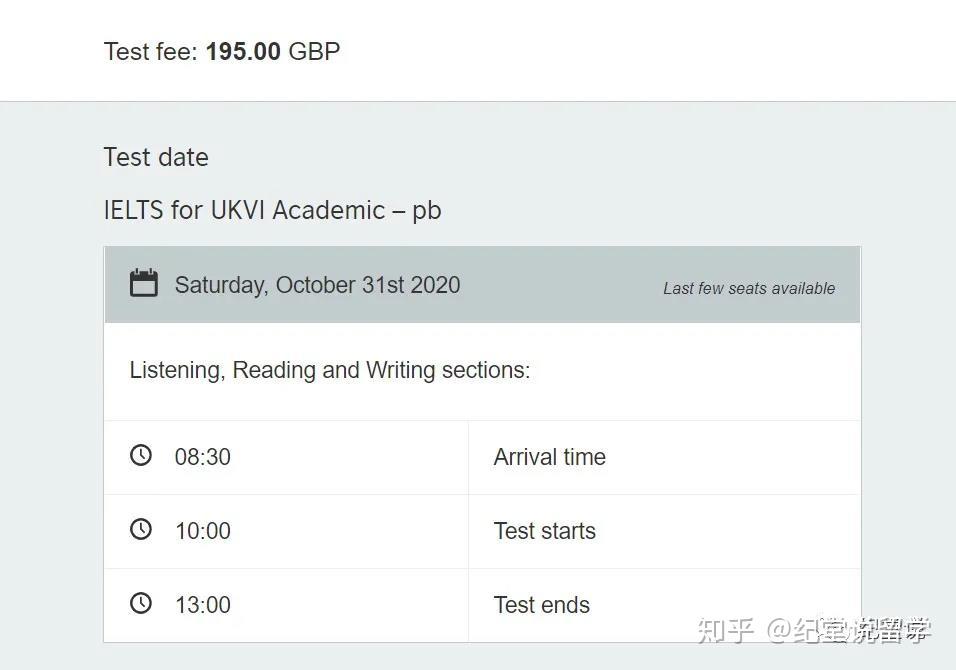The width and height of the screenshot is (956, 670).
Task: Click the 08:30 time value
Action: click(203, 457)
